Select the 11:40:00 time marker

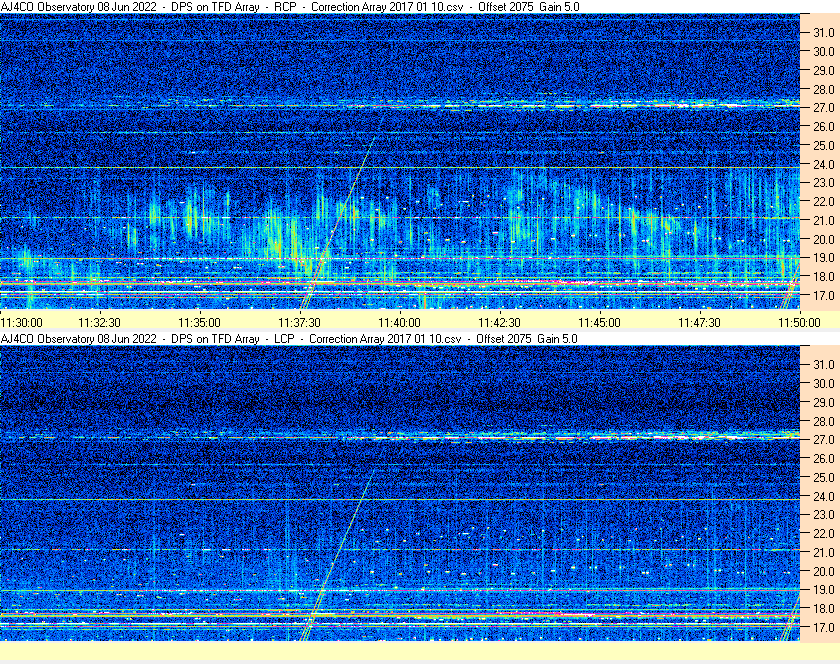(x=399, y=322)
